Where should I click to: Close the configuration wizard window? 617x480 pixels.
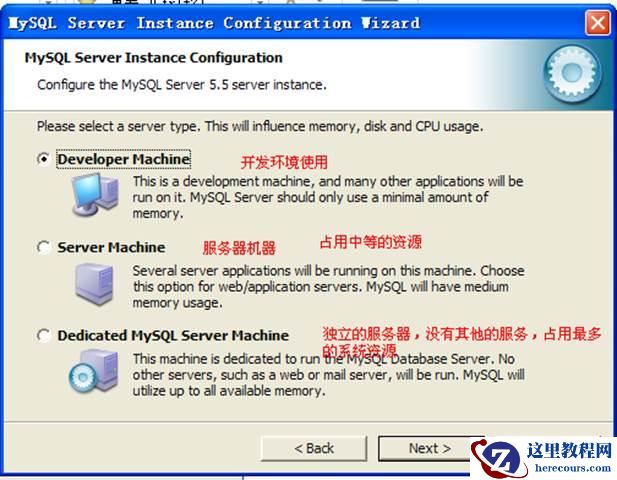point(598,23)
